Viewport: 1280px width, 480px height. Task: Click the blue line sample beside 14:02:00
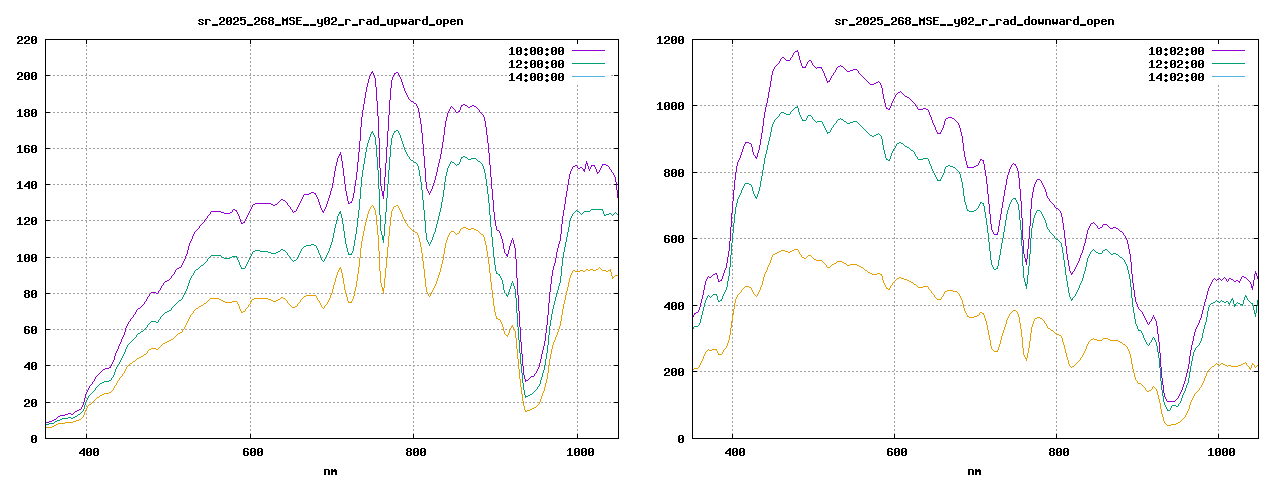(x=1228, y=77)
